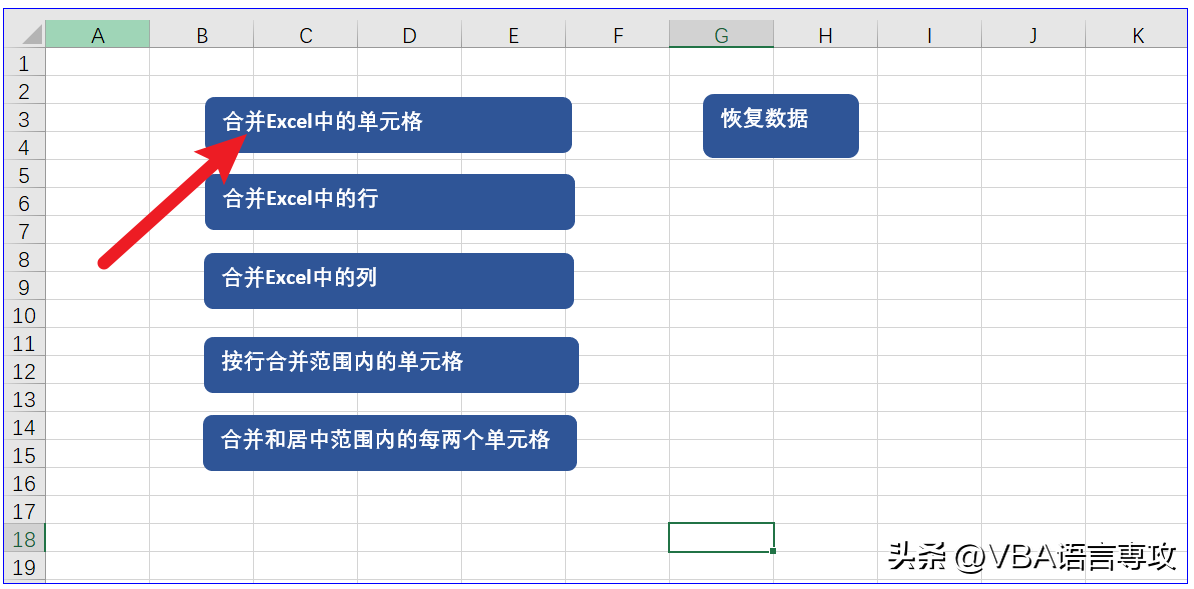Select column I header

tap(930, 34)
